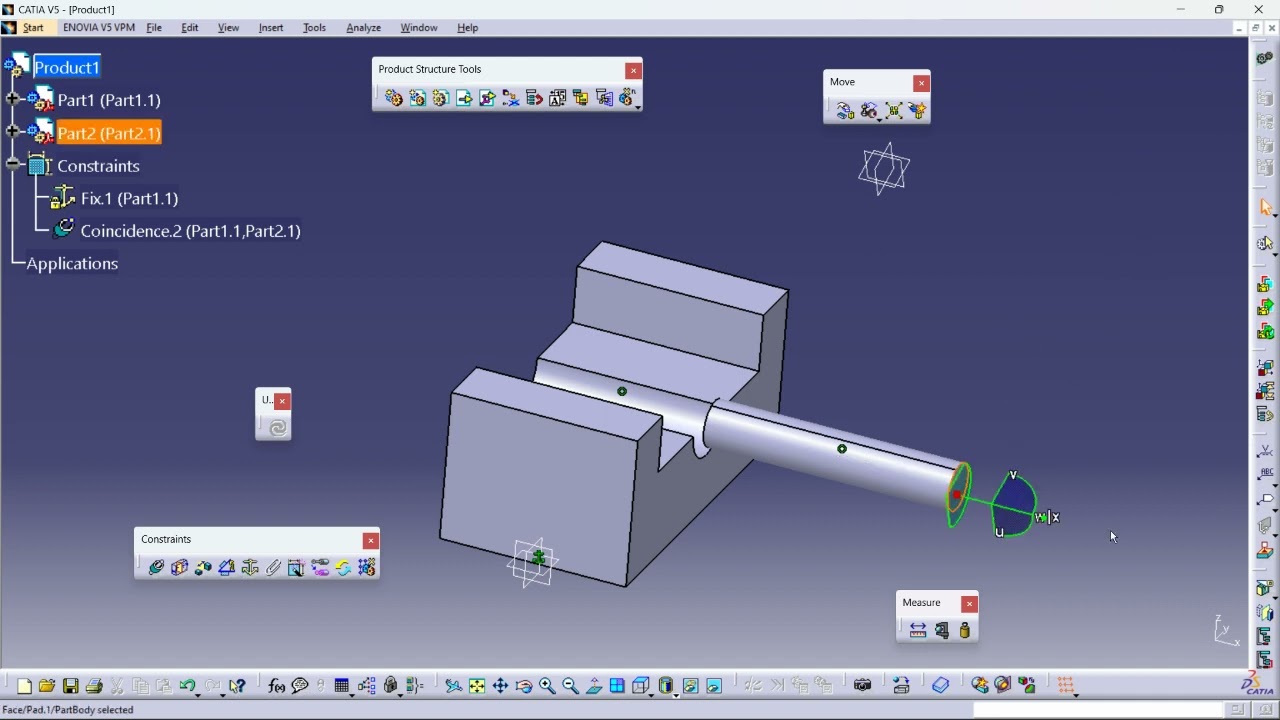Click Snap icon in Move toolbar

(x=870, y=111)
